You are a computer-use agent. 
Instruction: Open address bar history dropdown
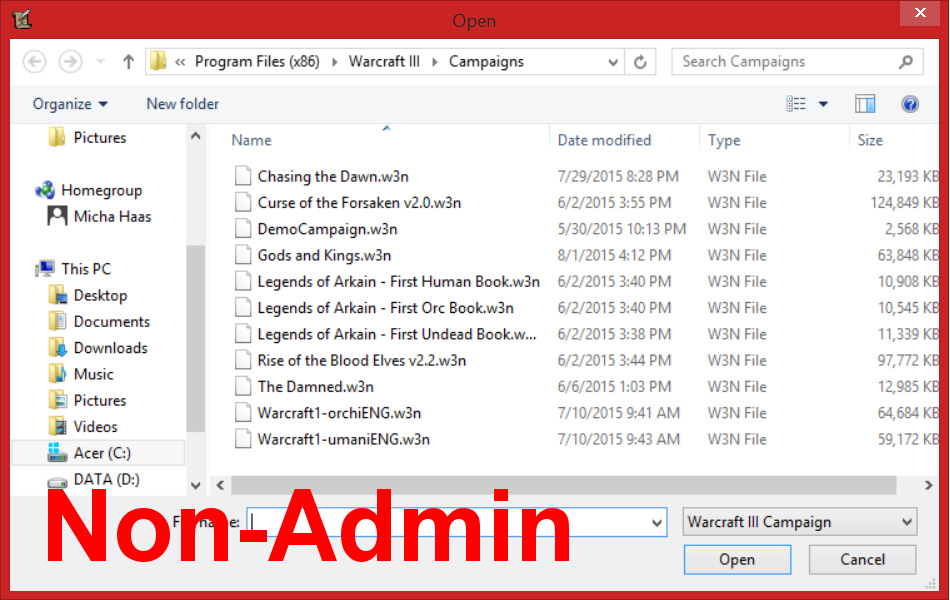pyautogui.click(x=613, y=62)
